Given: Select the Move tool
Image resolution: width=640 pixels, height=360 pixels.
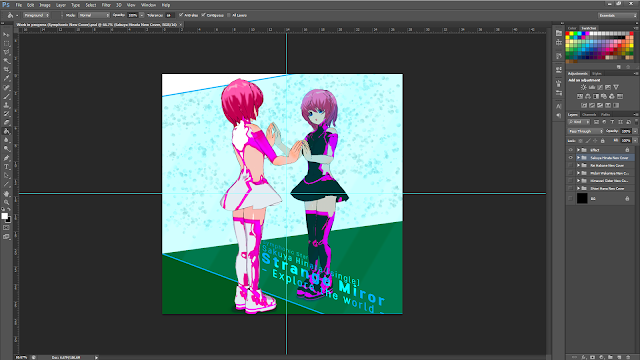Looking at the screenshot, I should click(7, 34).
